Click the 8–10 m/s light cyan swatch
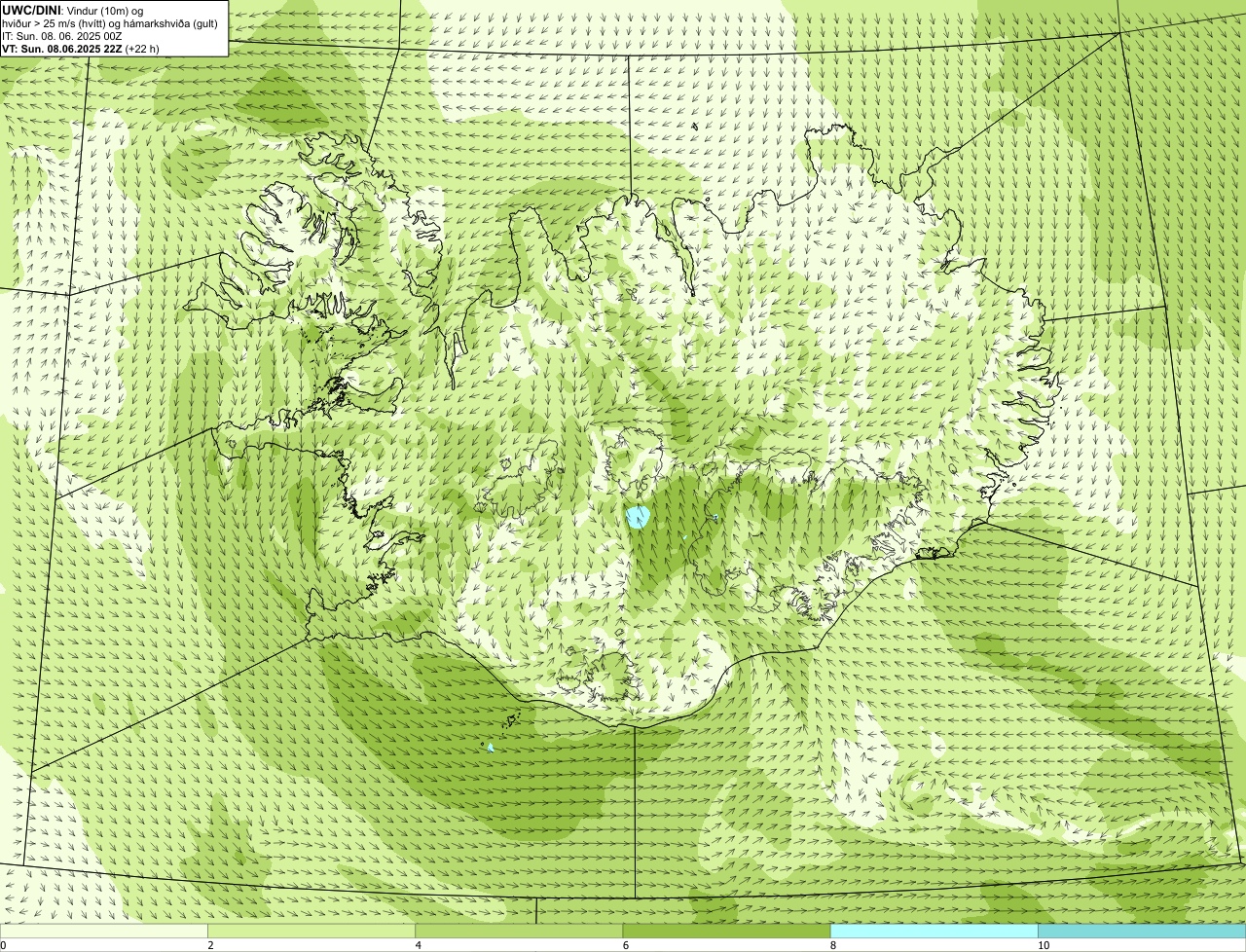 (x=934, y=931)
